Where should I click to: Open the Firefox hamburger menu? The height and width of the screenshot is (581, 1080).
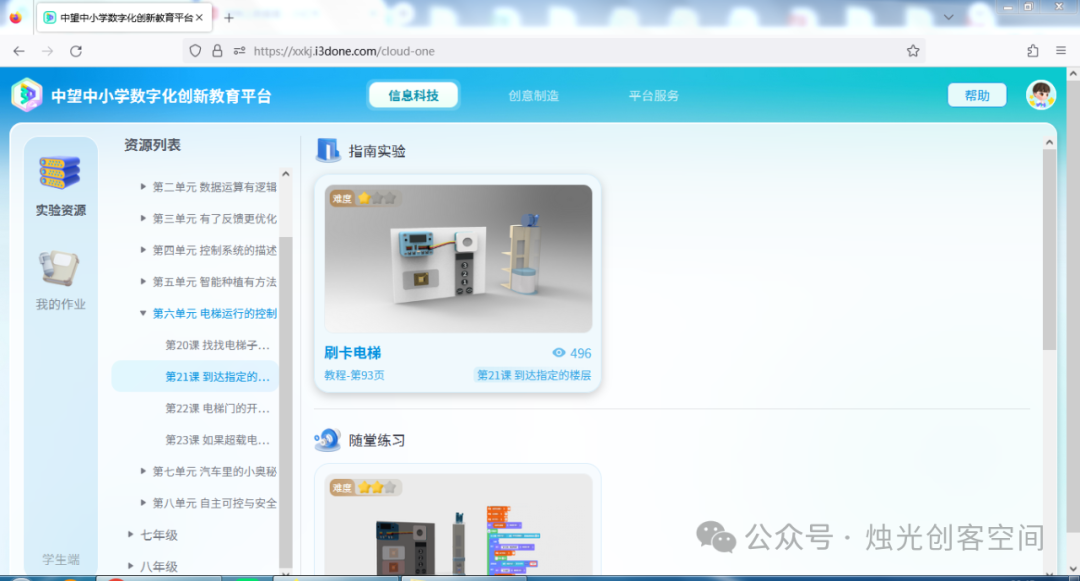(1061, 51)
